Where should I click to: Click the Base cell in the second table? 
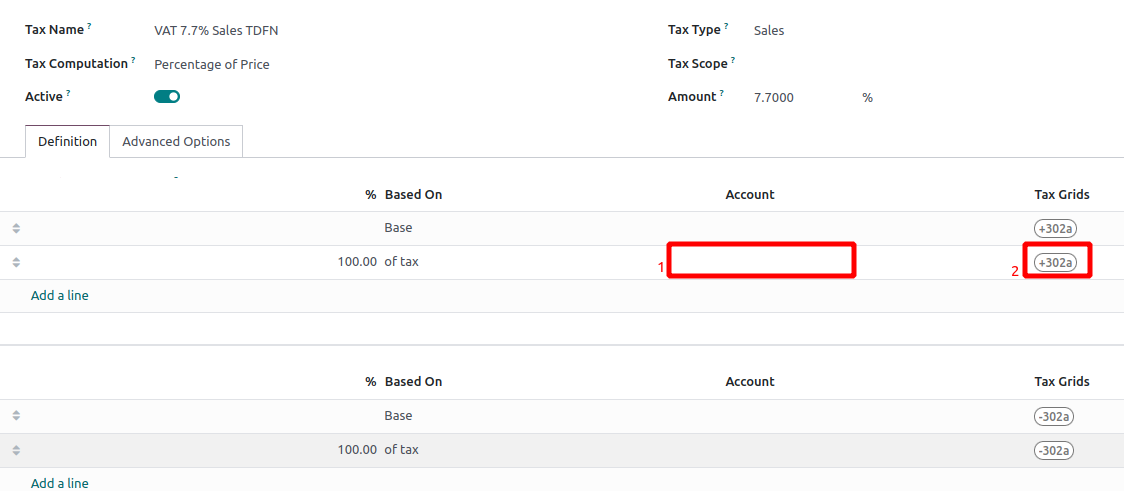(x=398, y=416)
